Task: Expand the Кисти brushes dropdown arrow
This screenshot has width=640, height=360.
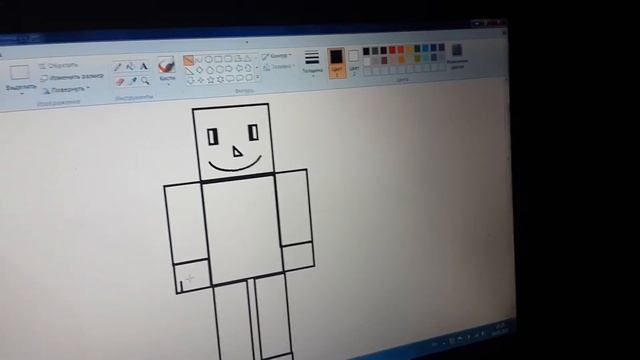Action: pos(168,84)
